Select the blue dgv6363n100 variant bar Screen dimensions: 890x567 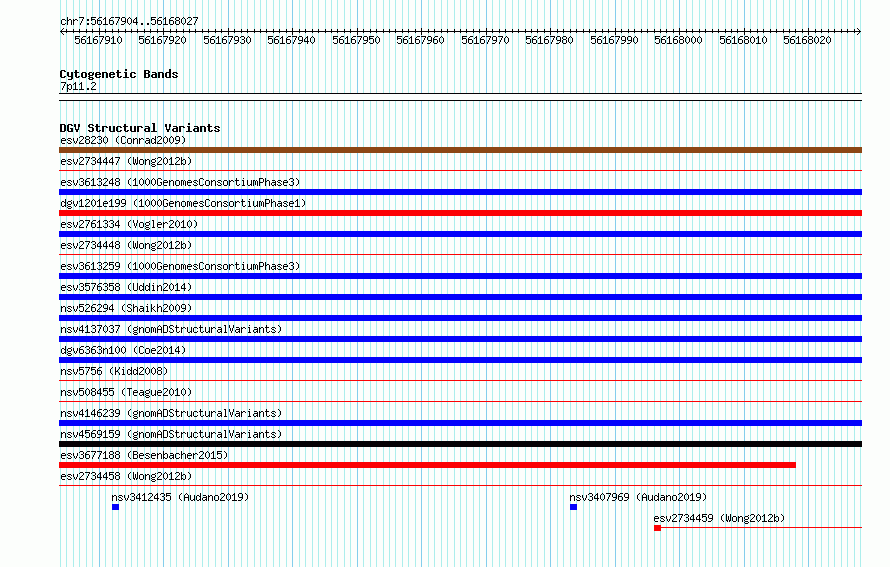click(460, 360)
